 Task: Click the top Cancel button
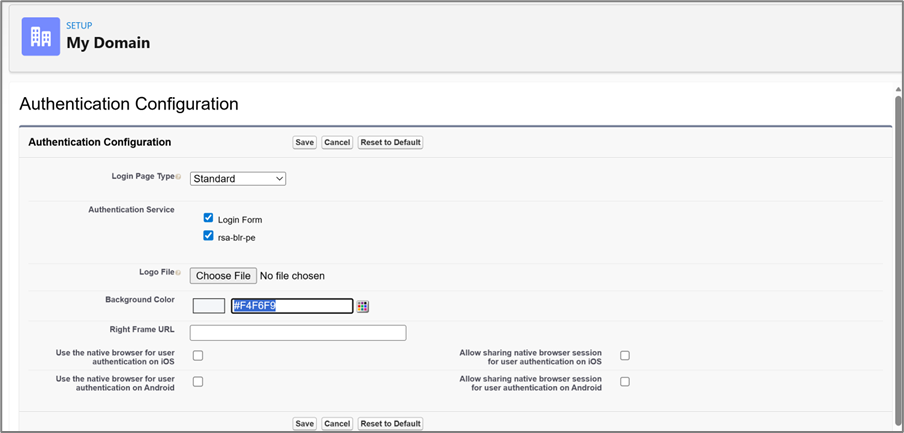click(337, 142)
